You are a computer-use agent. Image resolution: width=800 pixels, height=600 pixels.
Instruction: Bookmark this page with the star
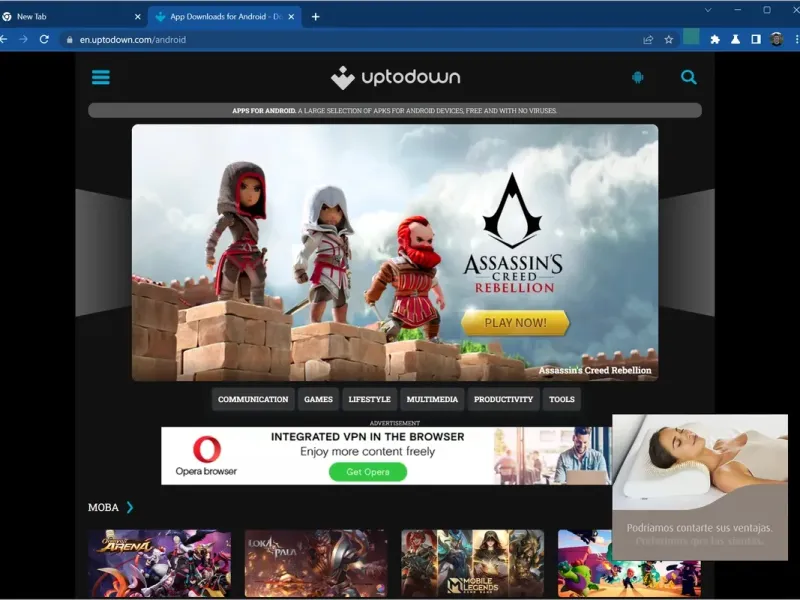click(x=669, y=39)
